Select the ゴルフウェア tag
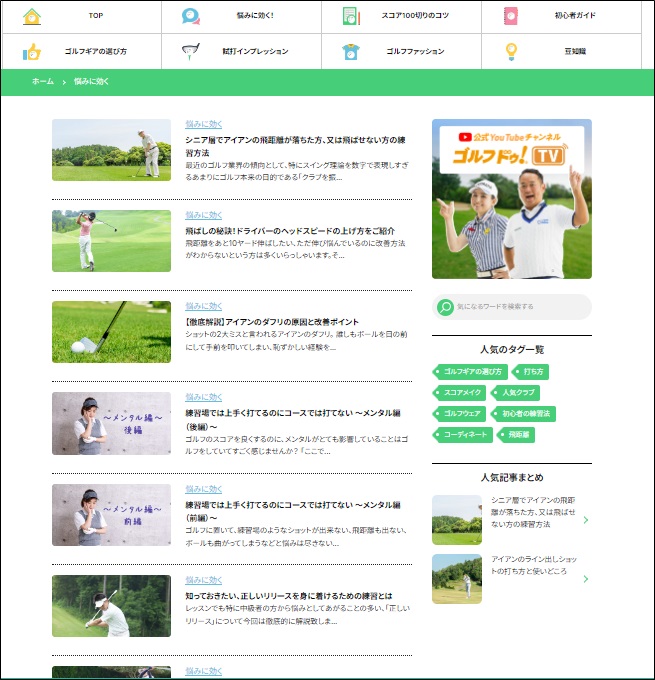 pyautogui.click(x=459, y=413)
